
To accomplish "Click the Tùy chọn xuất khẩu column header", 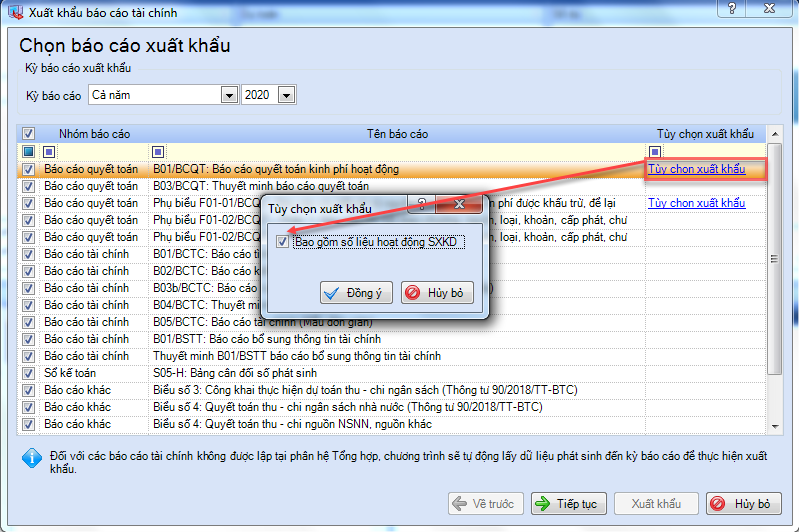I will pos(705,134).
